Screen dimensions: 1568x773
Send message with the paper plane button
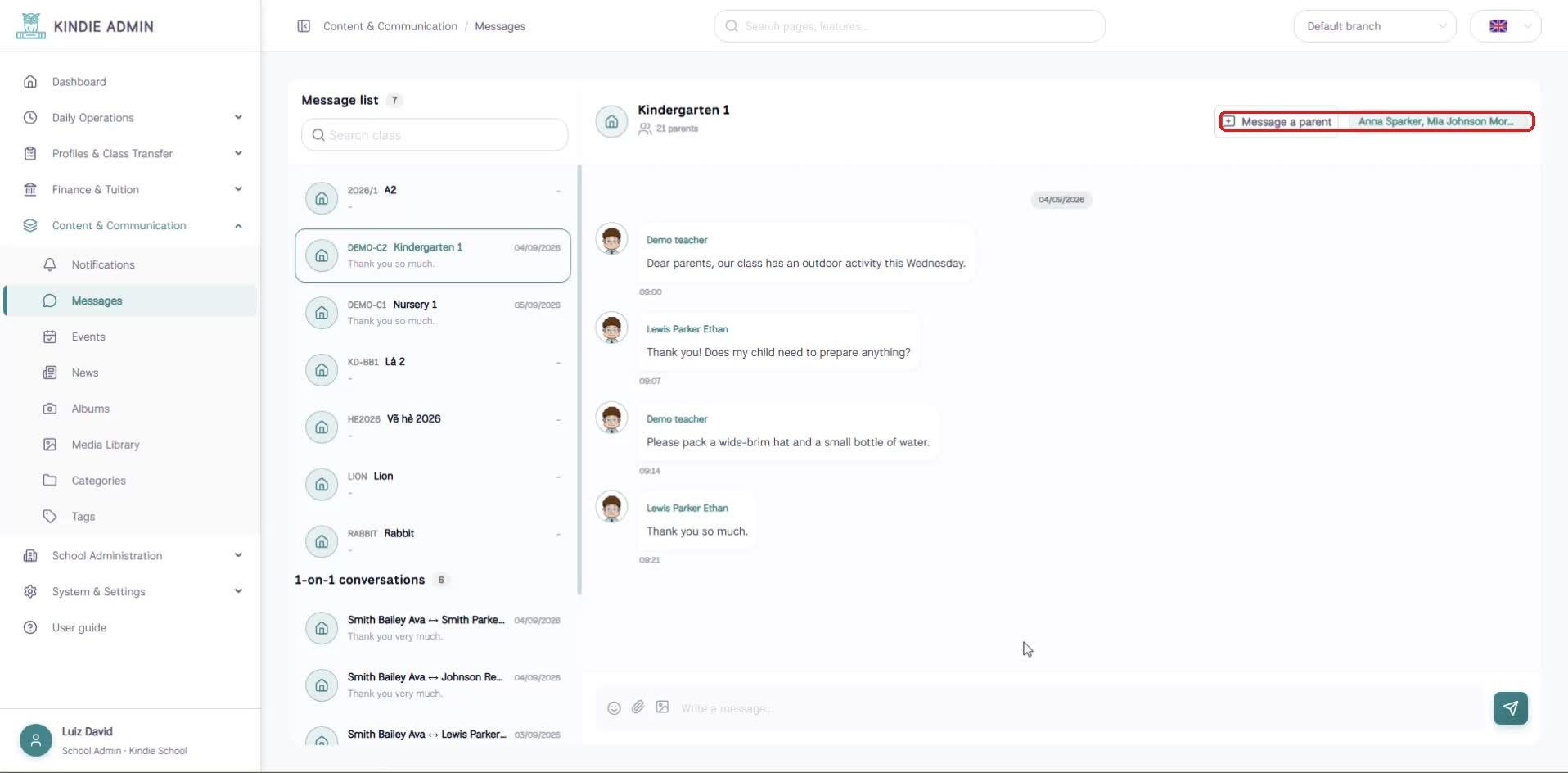pyautogui.click(x=1510, y=708)
